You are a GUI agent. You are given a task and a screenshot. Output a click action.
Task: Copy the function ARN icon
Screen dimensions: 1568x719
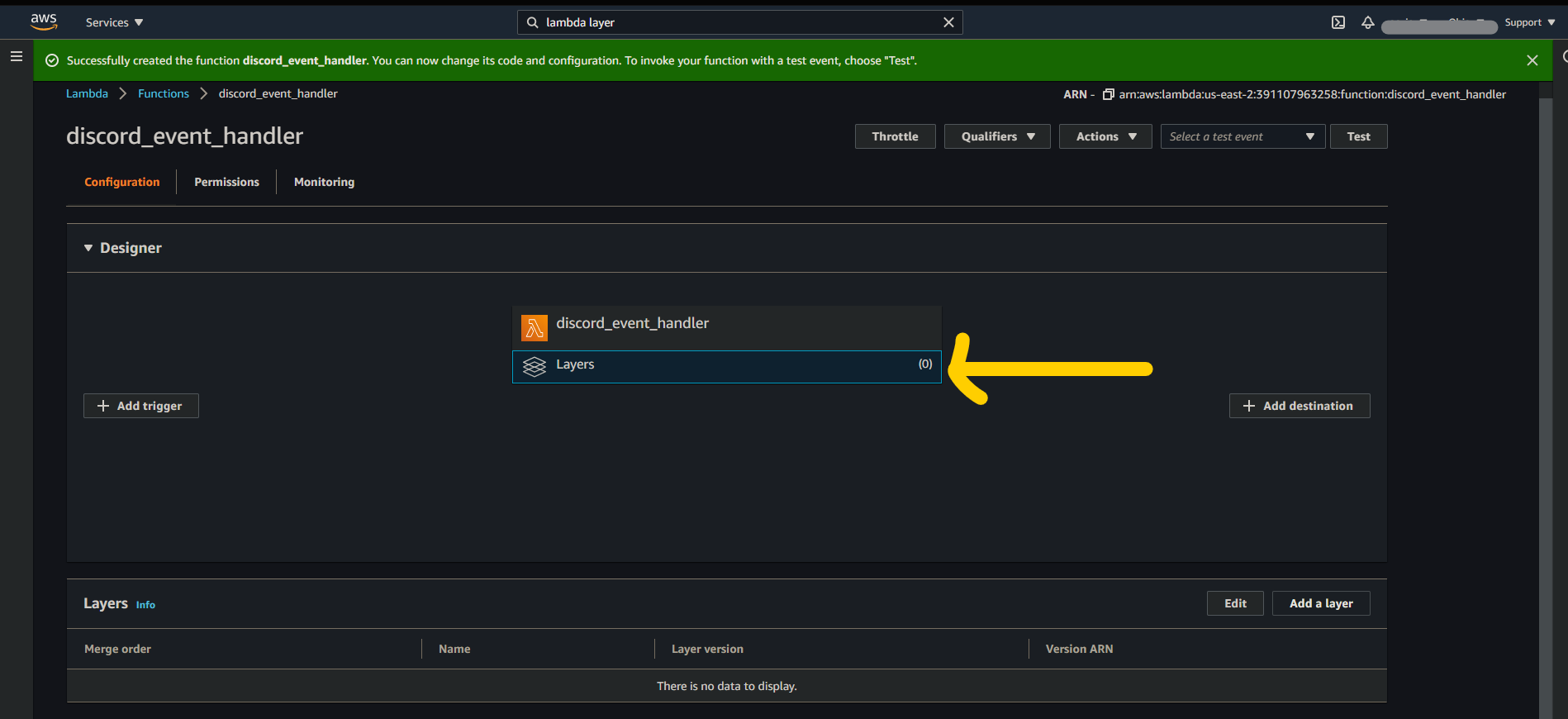coord(1109,94)
